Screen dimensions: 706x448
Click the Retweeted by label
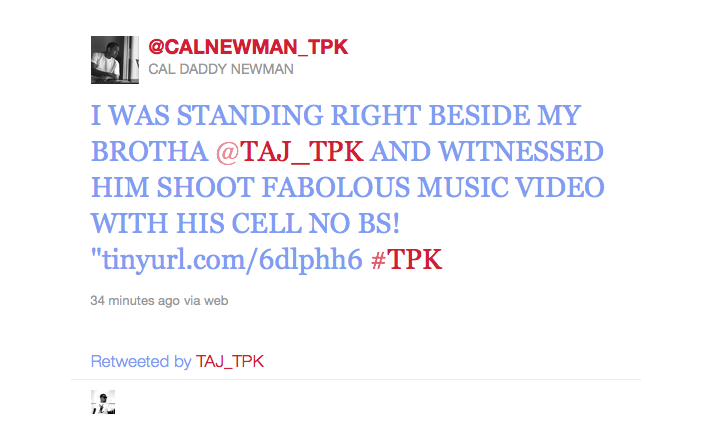coord(141,362)
